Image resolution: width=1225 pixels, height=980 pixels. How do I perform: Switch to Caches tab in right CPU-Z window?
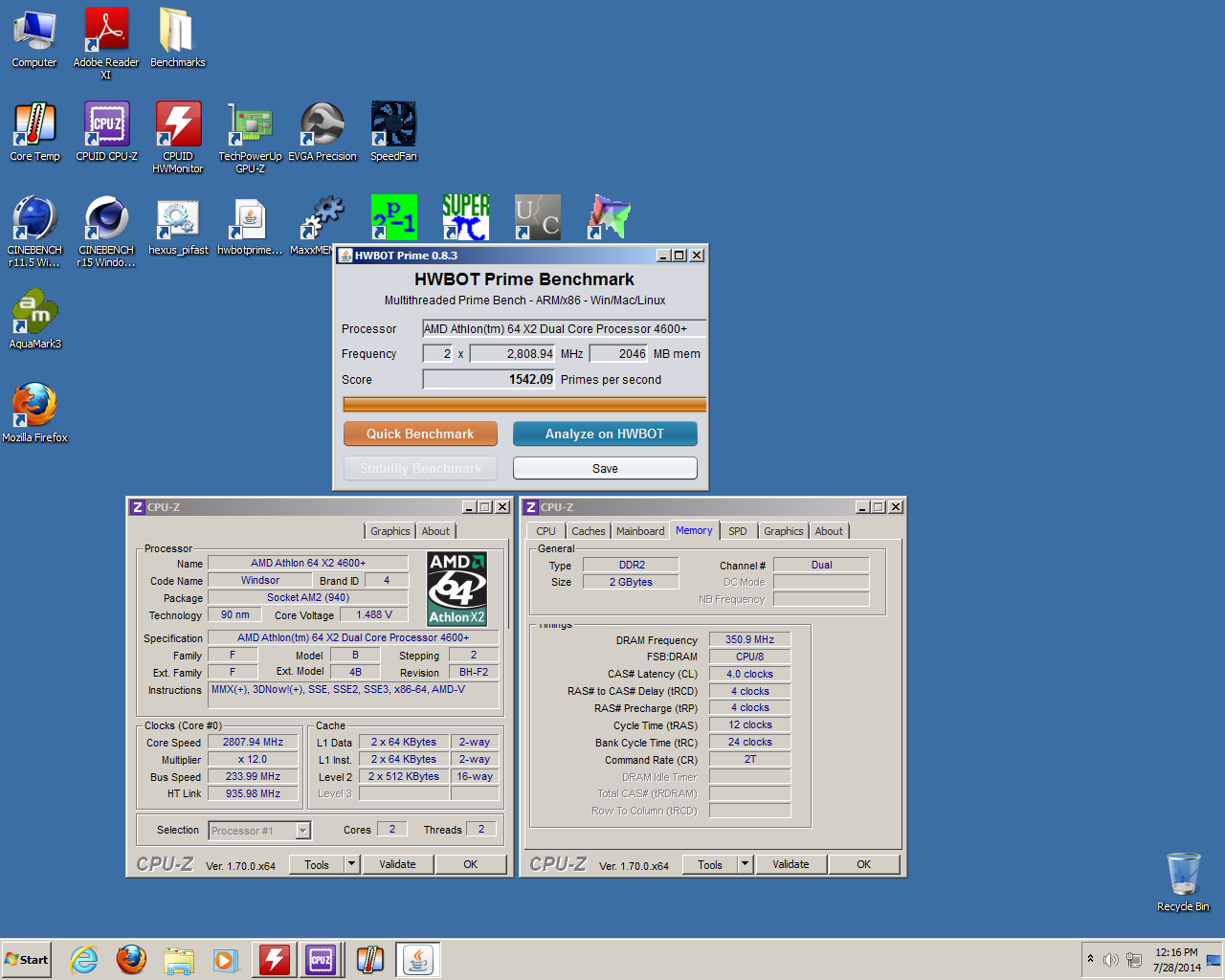(589, 531)
